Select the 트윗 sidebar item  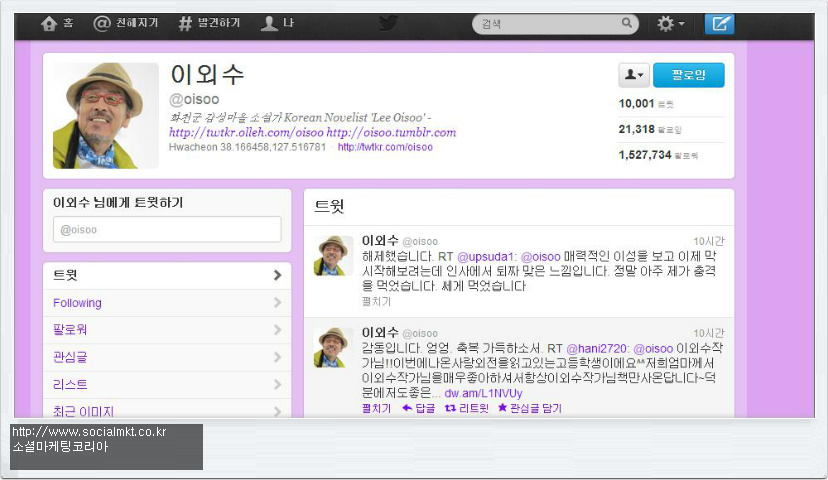pyautogui.click(x=167, y=276)
